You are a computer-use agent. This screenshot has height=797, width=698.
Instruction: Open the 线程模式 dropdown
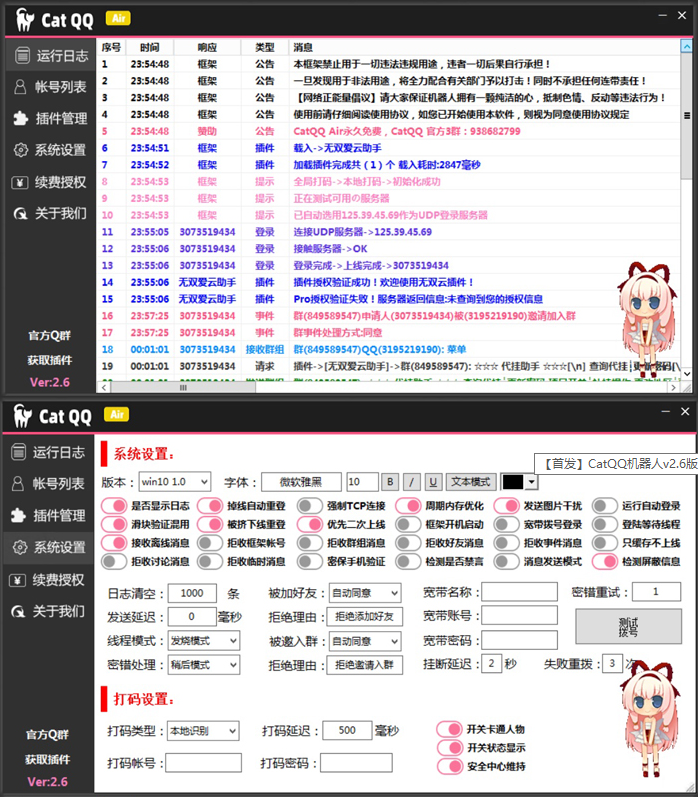tap(204, 641)
